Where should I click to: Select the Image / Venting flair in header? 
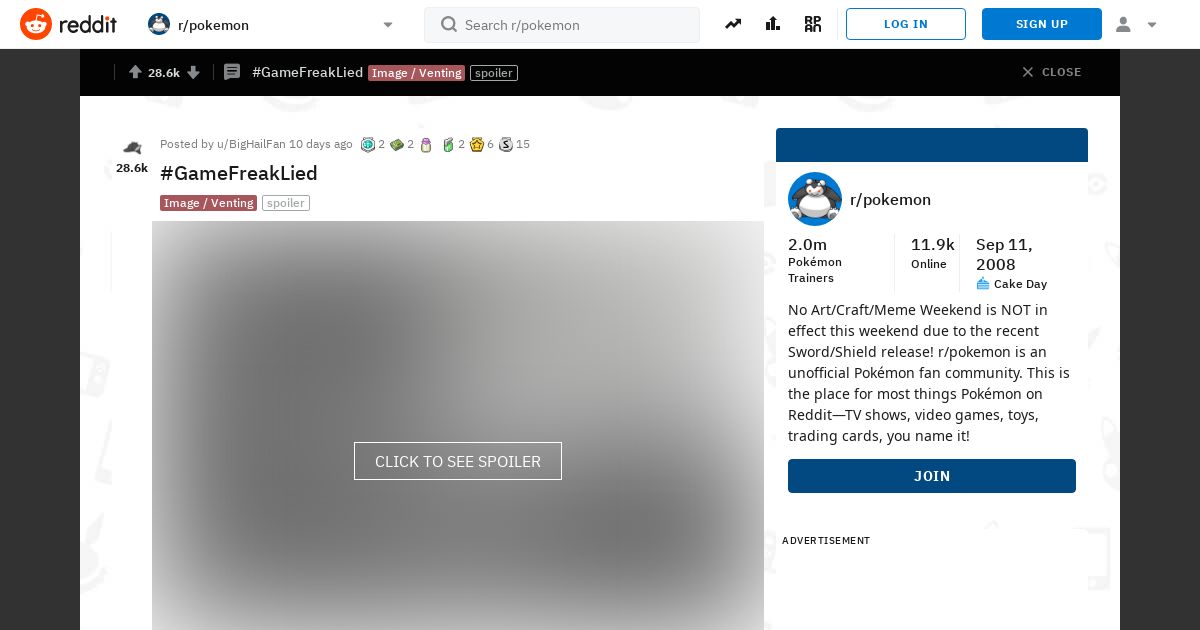click(416, 73)
